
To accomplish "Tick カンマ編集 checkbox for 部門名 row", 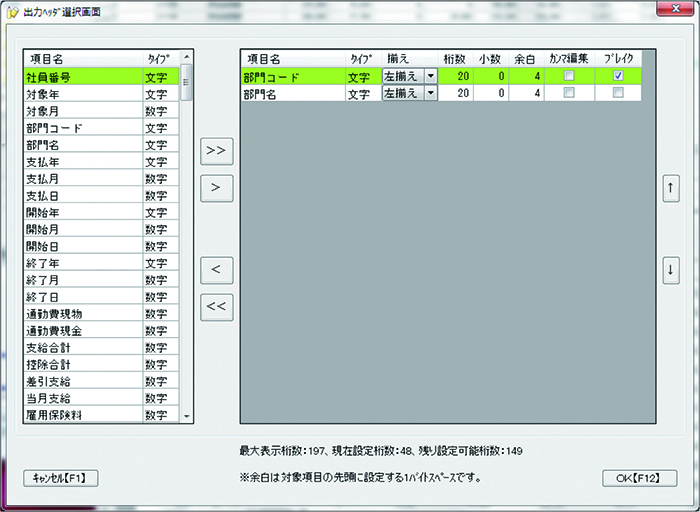I will click(x=569, y=93).
